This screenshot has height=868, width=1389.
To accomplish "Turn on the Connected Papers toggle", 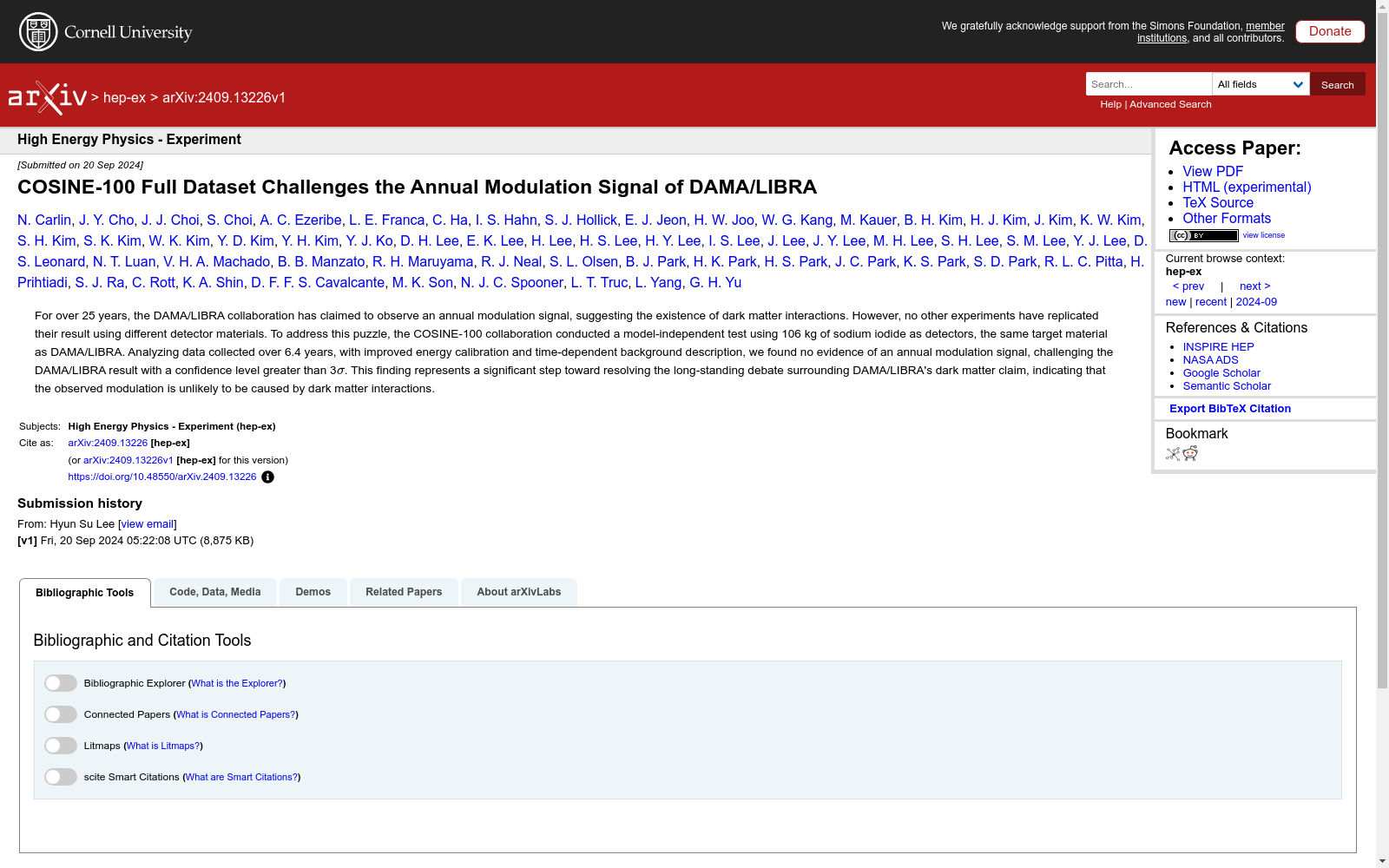I will coord(61,714).
